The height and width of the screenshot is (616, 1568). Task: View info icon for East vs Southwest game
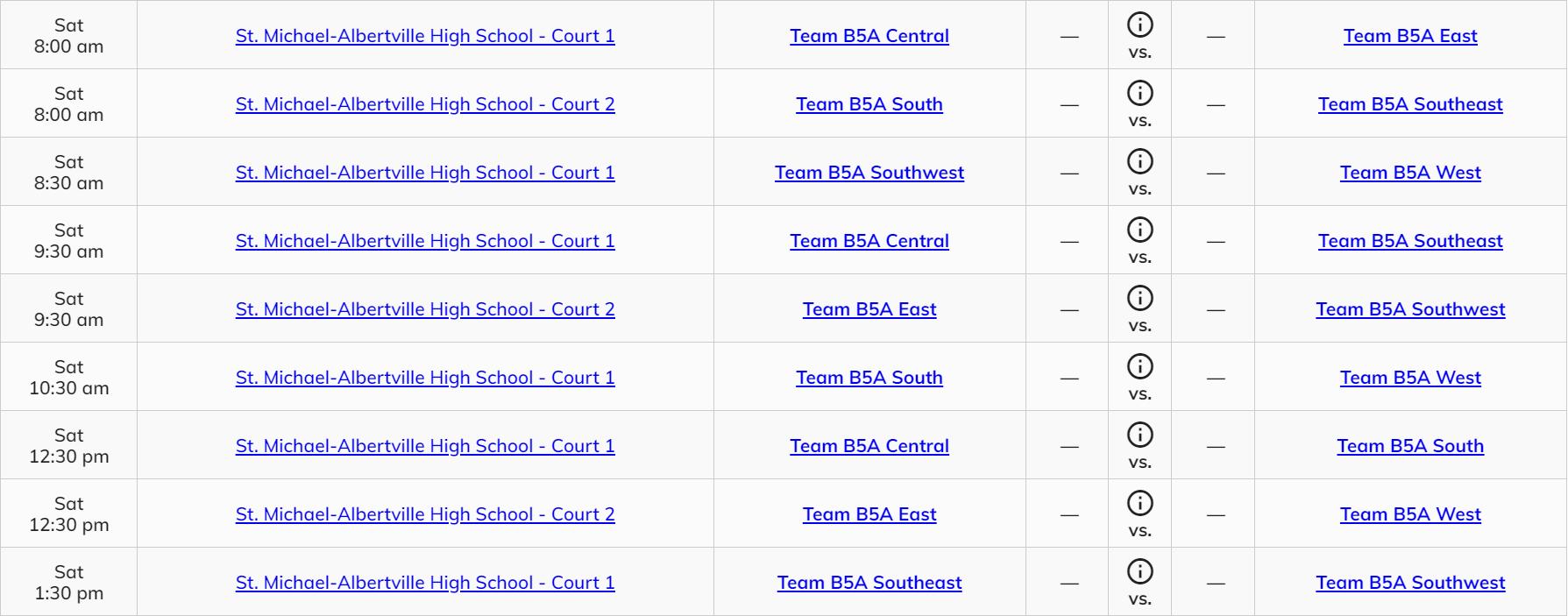coord(1139,298)
